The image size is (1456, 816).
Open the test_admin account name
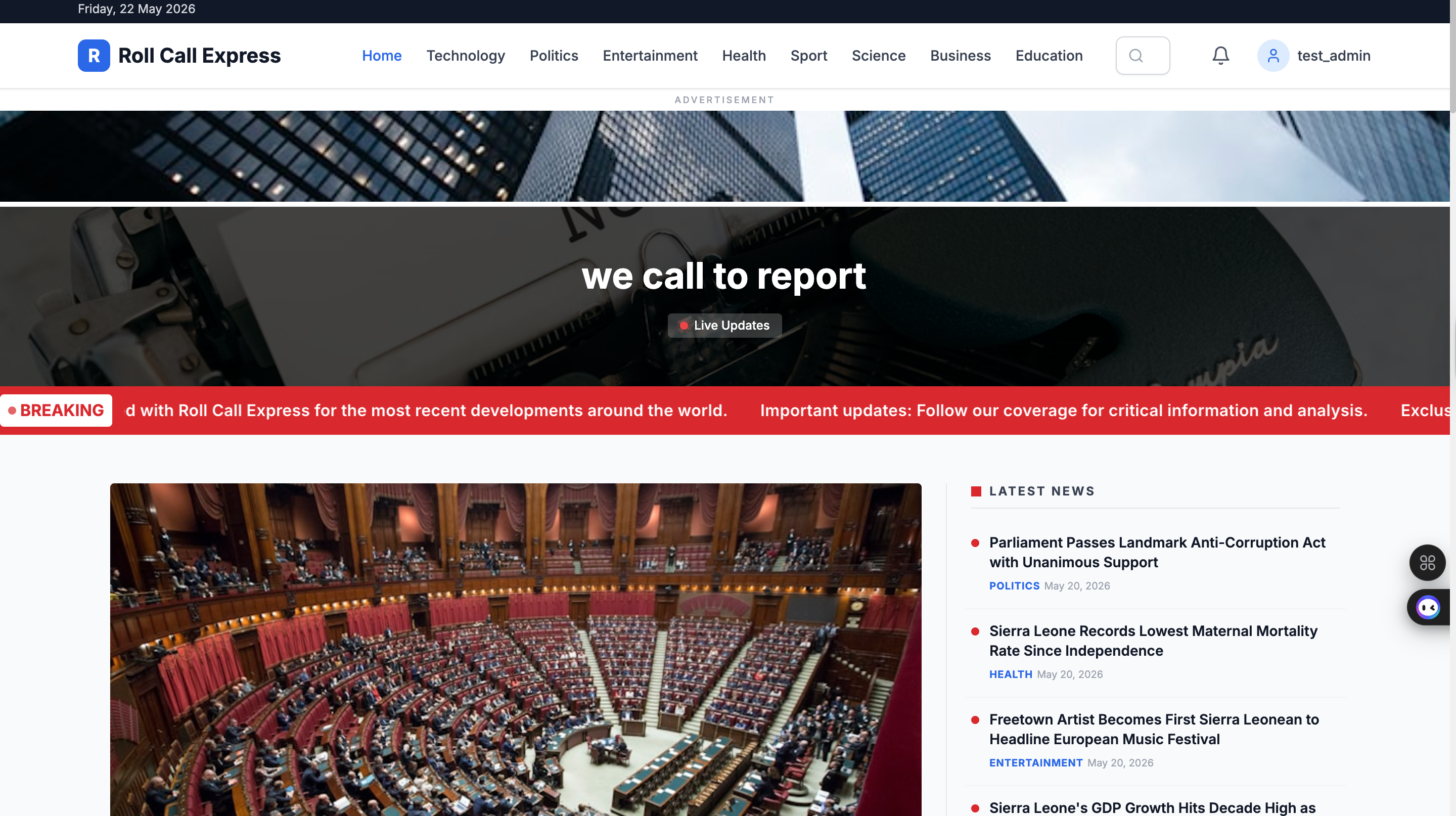pos(1333,56)
